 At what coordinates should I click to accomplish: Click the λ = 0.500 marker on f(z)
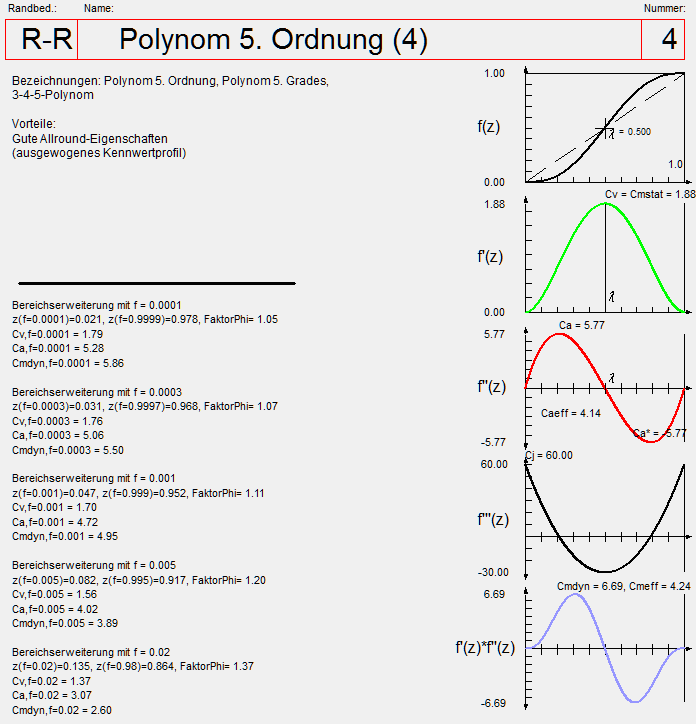(x=628, y=132)
